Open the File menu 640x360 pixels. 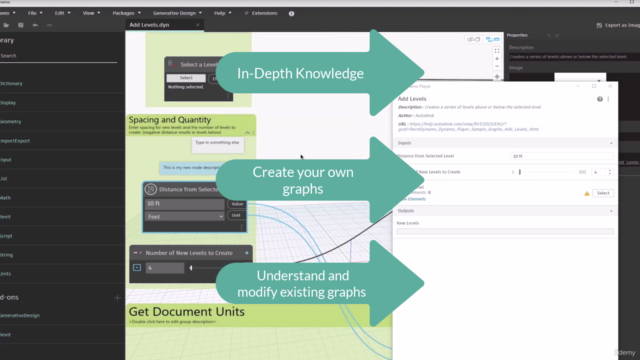pos(35,13)
